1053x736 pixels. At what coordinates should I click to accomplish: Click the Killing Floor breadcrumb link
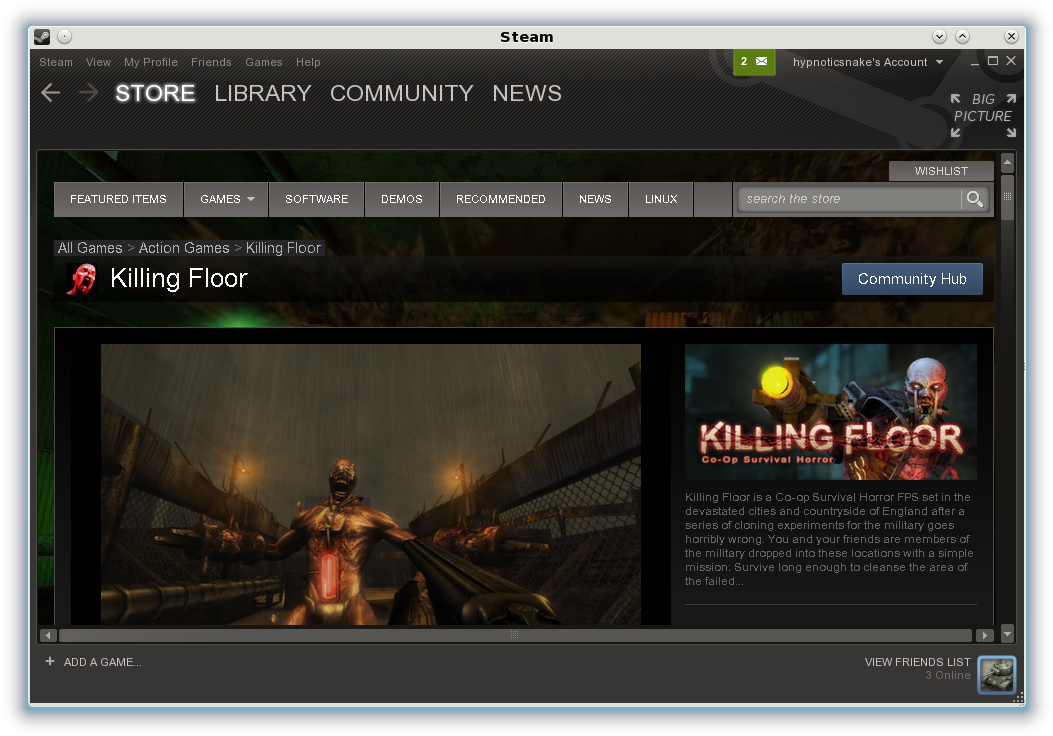point(283,248)
